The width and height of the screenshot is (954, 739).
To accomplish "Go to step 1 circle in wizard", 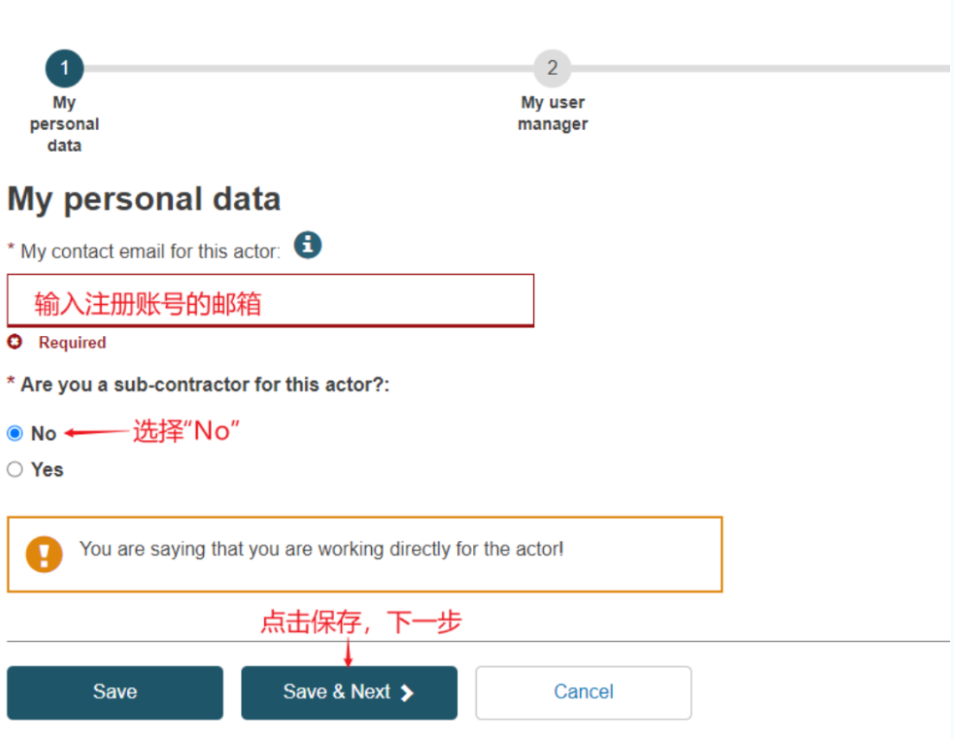I will coord(65,69).
